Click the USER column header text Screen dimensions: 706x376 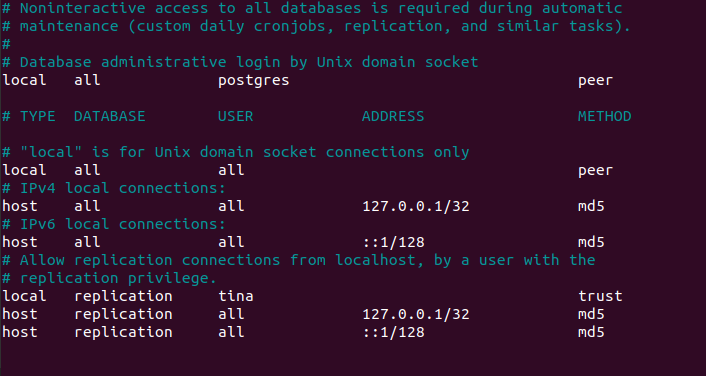(235, 116)
